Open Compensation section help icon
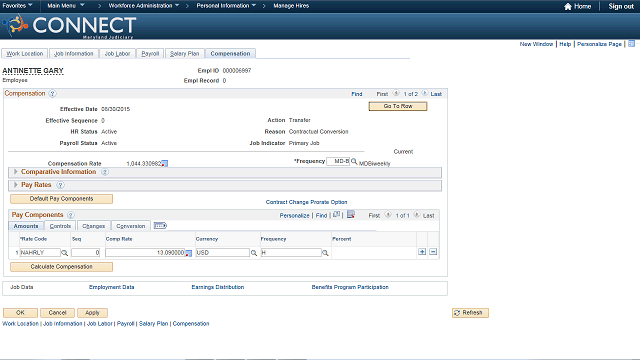The height and width of the screenshot is (360, 640). point(52,93)
